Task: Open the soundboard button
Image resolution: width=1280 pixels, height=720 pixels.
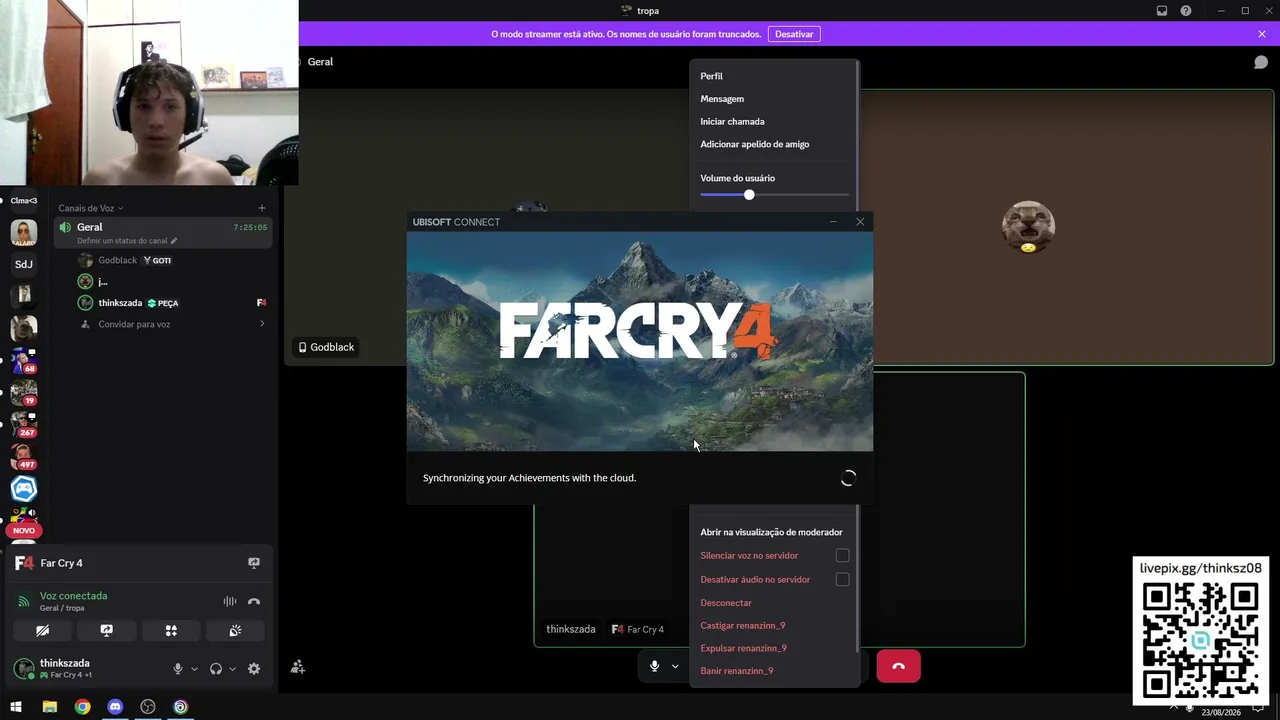Action: tap(235, 631)
